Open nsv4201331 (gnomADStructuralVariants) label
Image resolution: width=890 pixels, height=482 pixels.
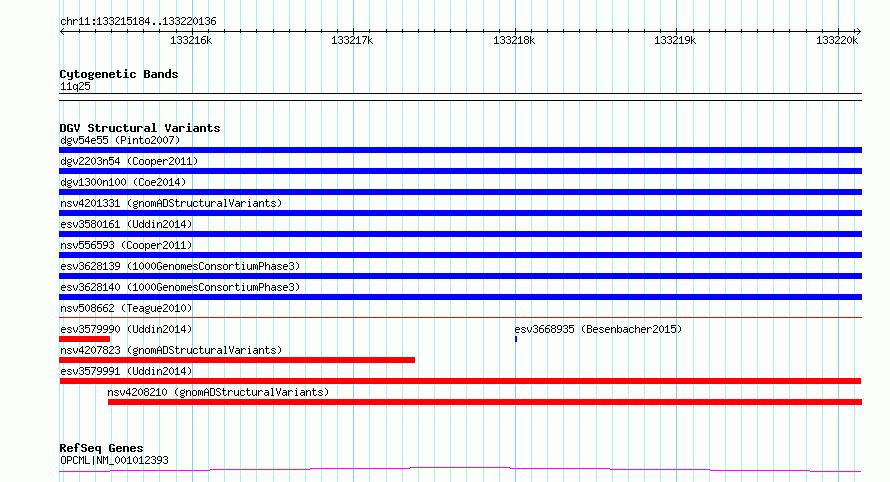171,203
